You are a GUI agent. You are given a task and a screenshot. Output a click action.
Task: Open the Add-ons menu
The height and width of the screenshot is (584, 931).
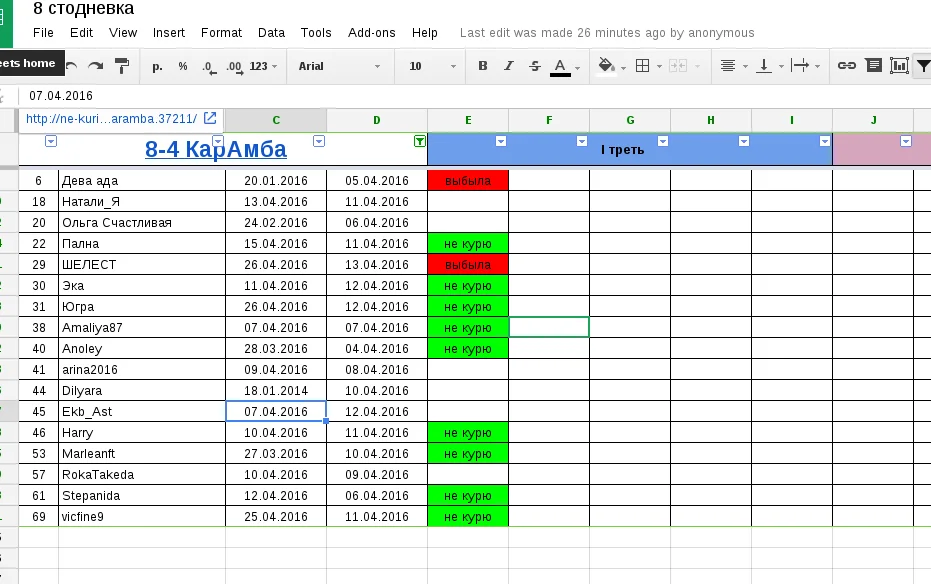(372, 32)
